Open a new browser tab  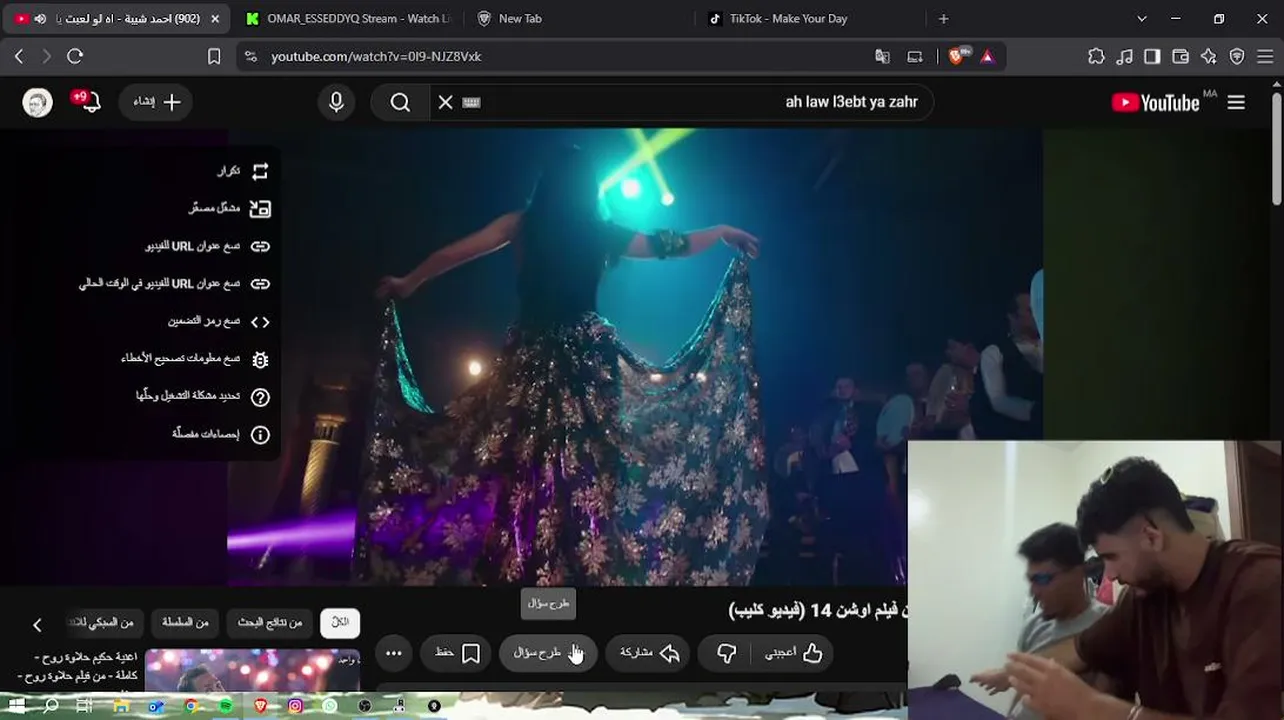tap(943, 18)
